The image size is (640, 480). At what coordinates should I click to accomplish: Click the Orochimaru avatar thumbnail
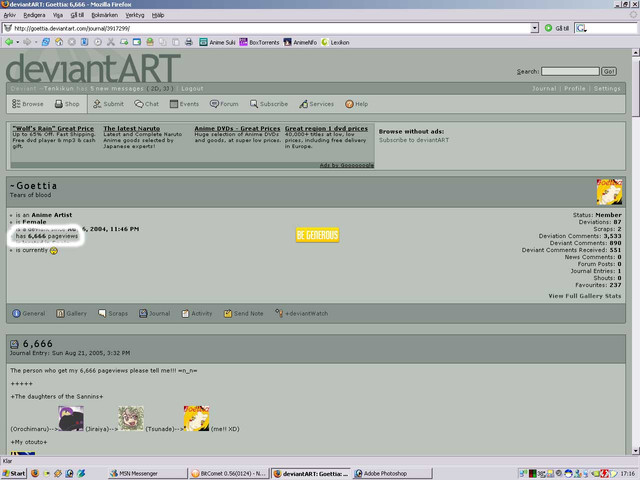pos(71,418)
